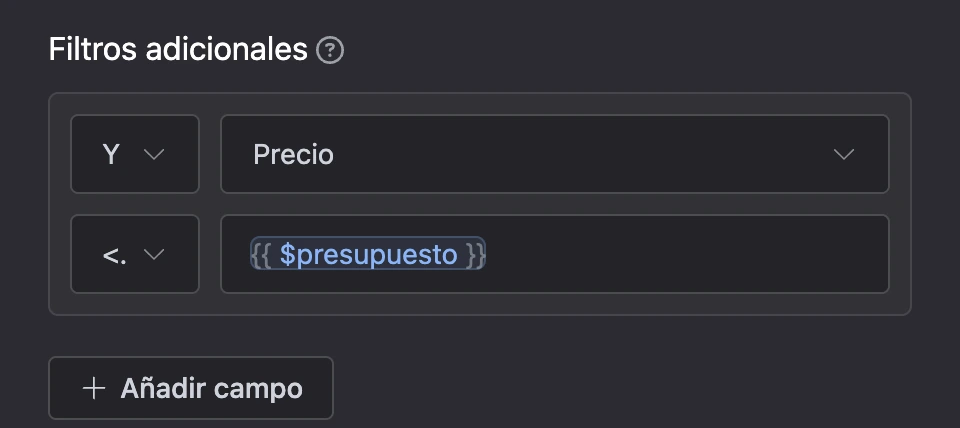Click the chevron arrow in the Precio field
The image size is (960, 428).
[x=844, y=154]
